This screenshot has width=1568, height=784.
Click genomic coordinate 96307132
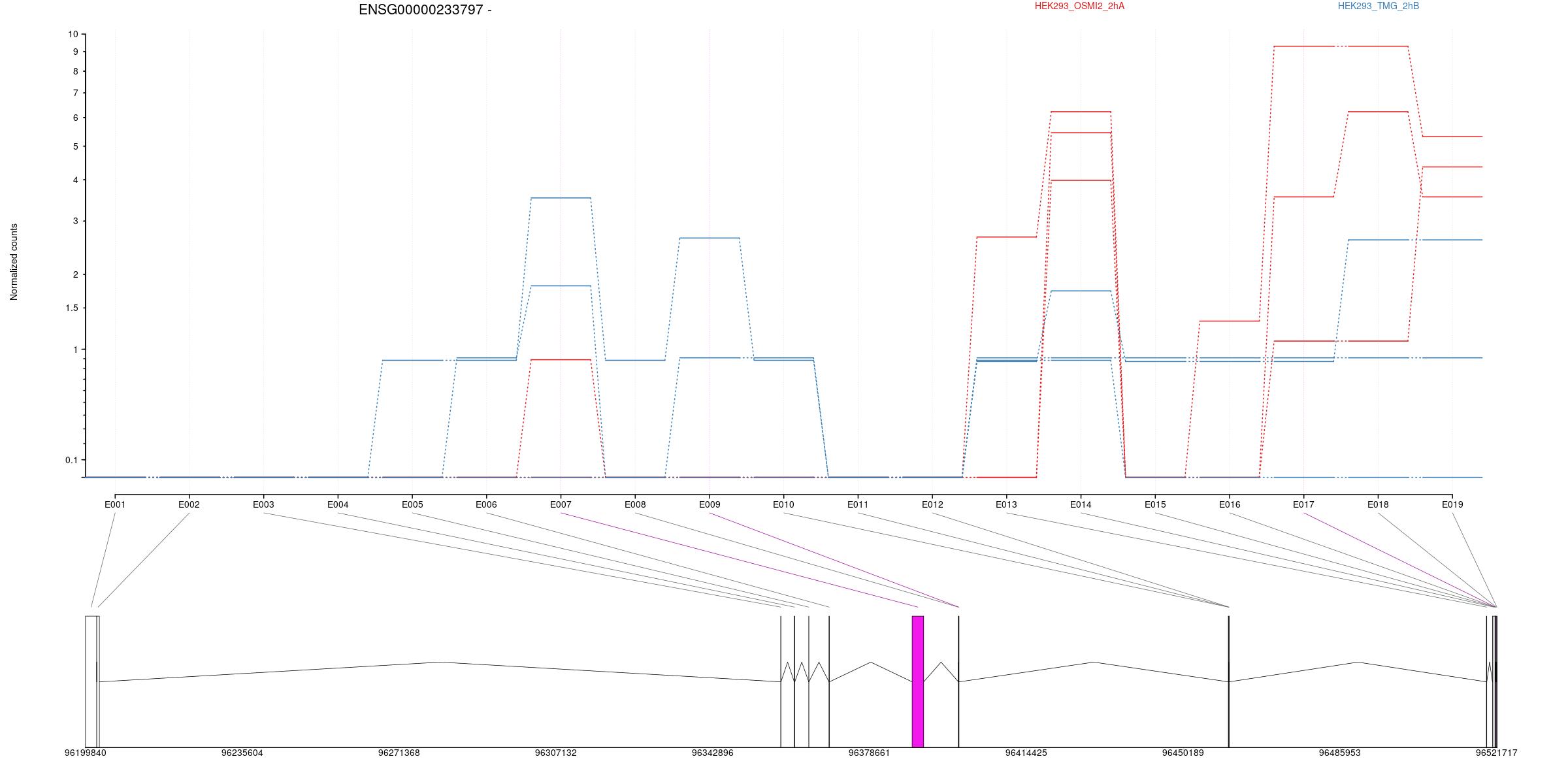point(555,753)
